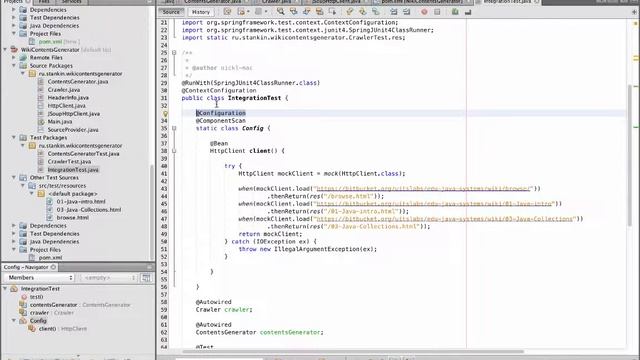Select 01-Java-intro.html resource file
The width and height of the screenshot is (640, 360).
tap(81, 202)
